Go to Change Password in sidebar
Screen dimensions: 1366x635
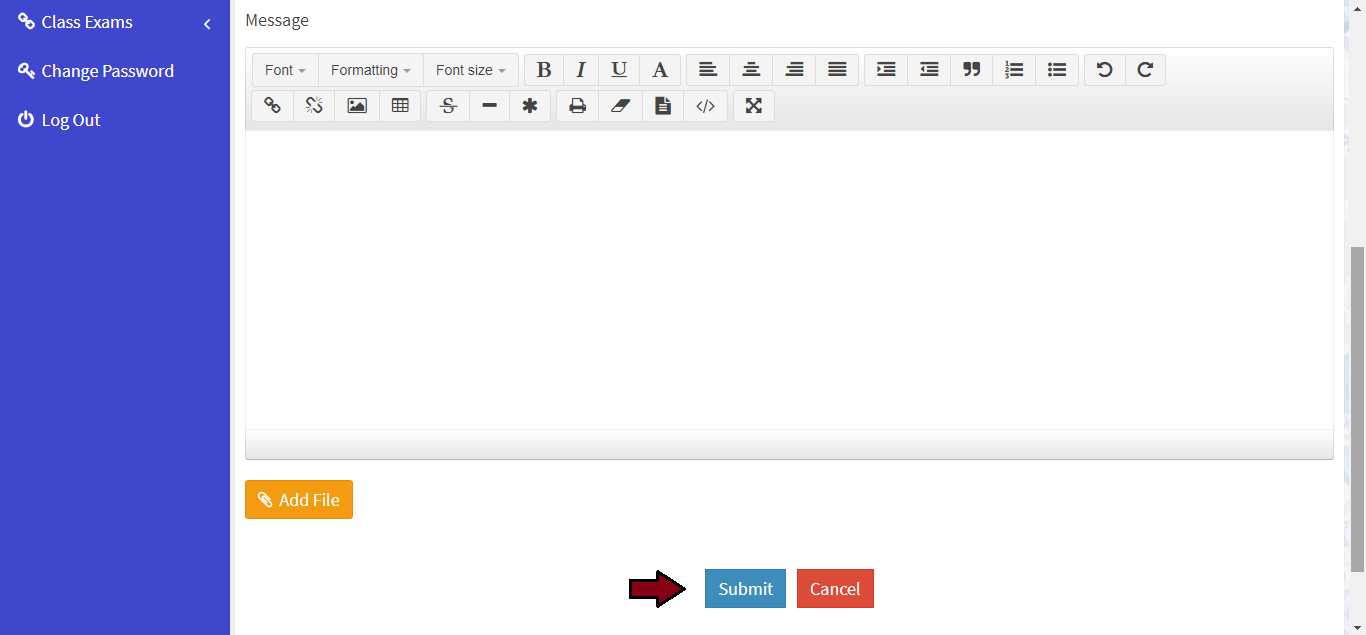point(107,71)
